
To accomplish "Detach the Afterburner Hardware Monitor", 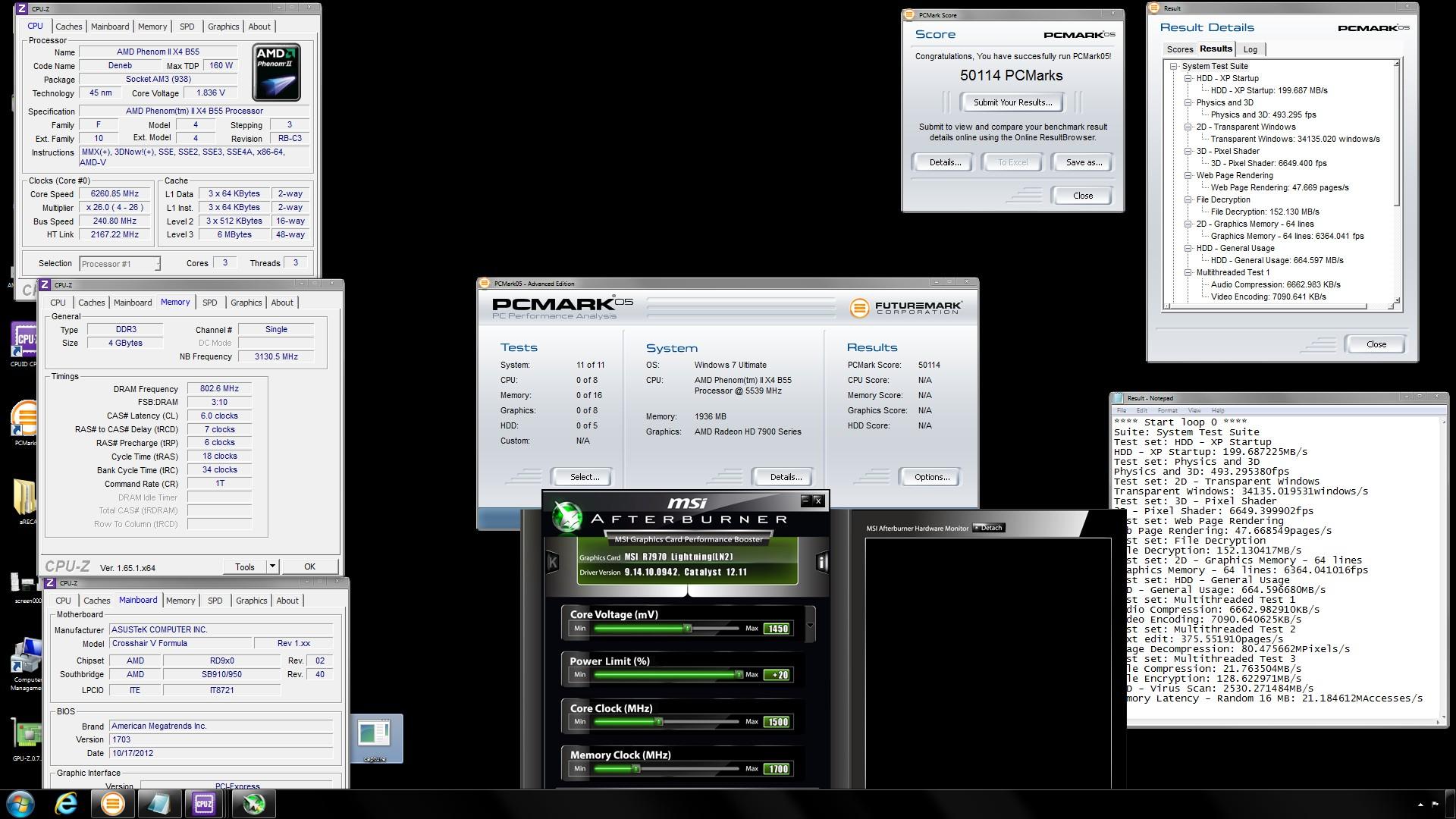I will tap(990, 528).
